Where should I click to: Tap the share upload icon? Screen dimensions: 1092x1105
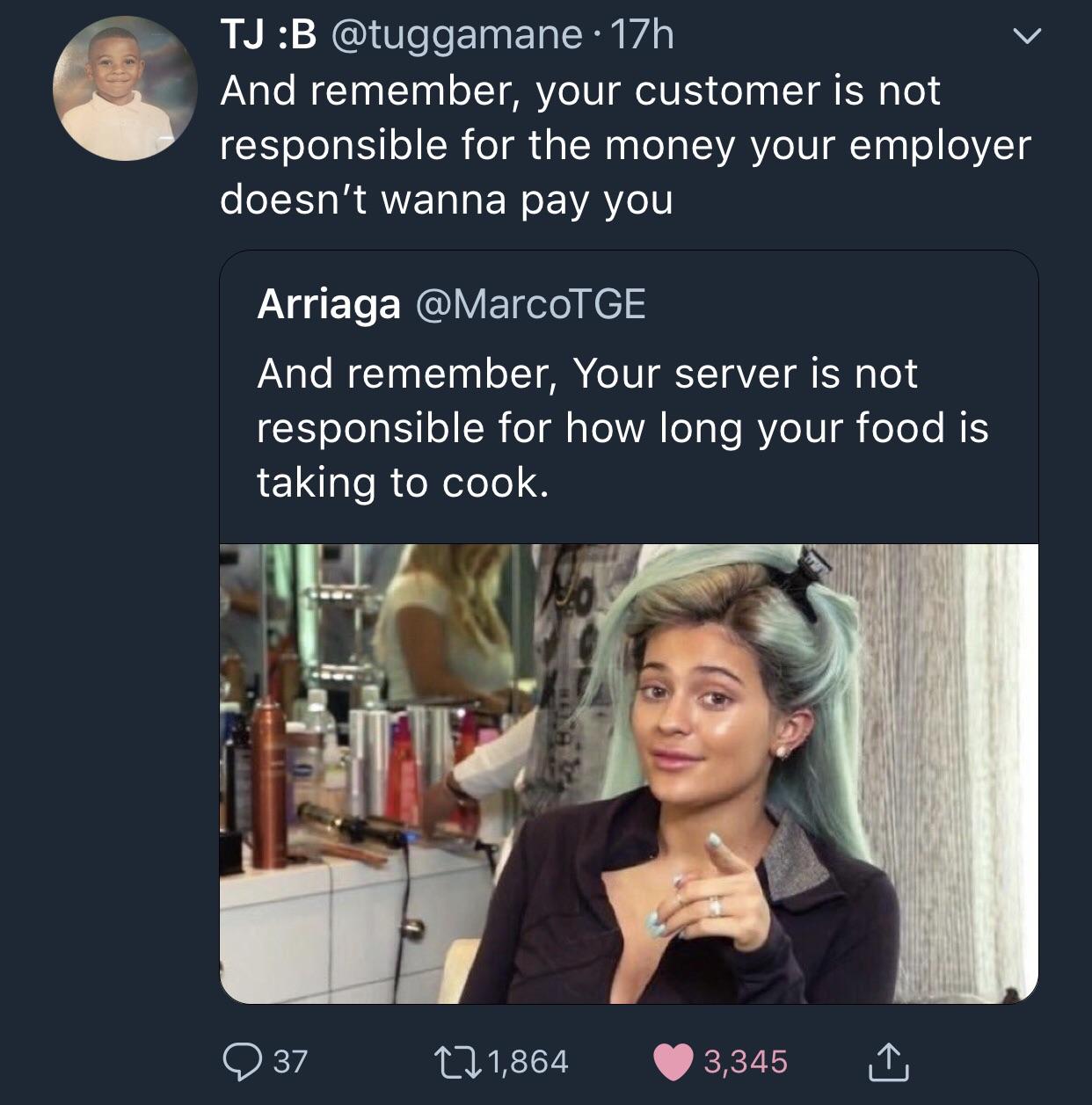[889, 1061]
